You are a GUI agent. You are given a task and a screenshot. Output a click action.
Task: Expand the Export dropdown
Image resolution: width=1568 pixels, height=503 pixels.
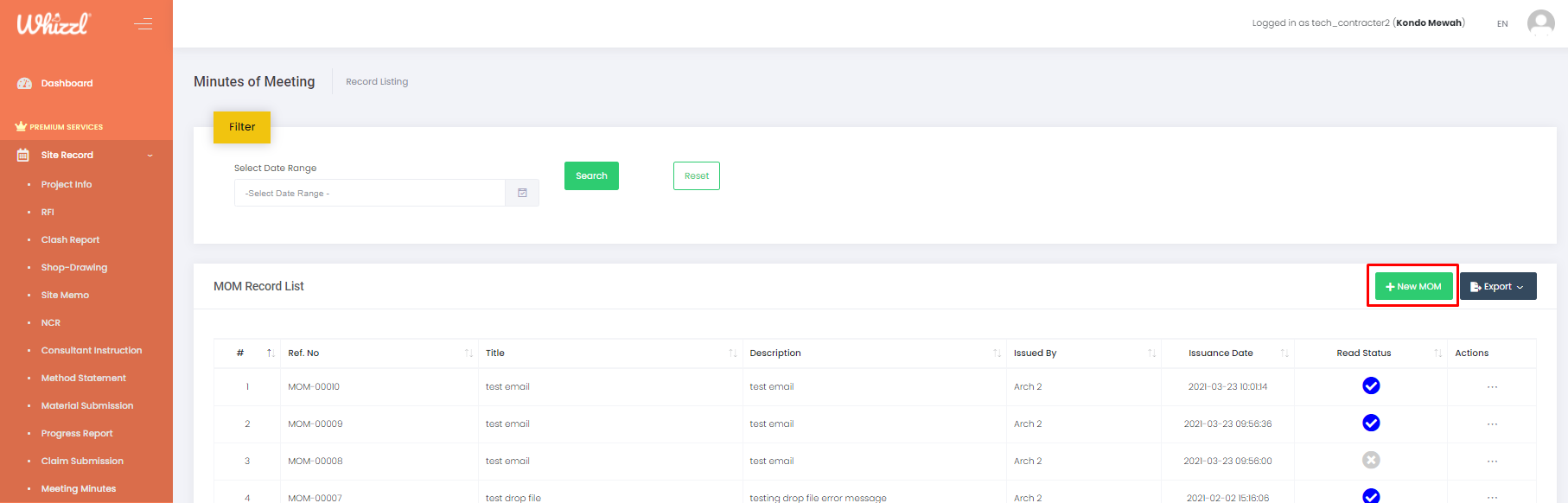click(1497, 287)
